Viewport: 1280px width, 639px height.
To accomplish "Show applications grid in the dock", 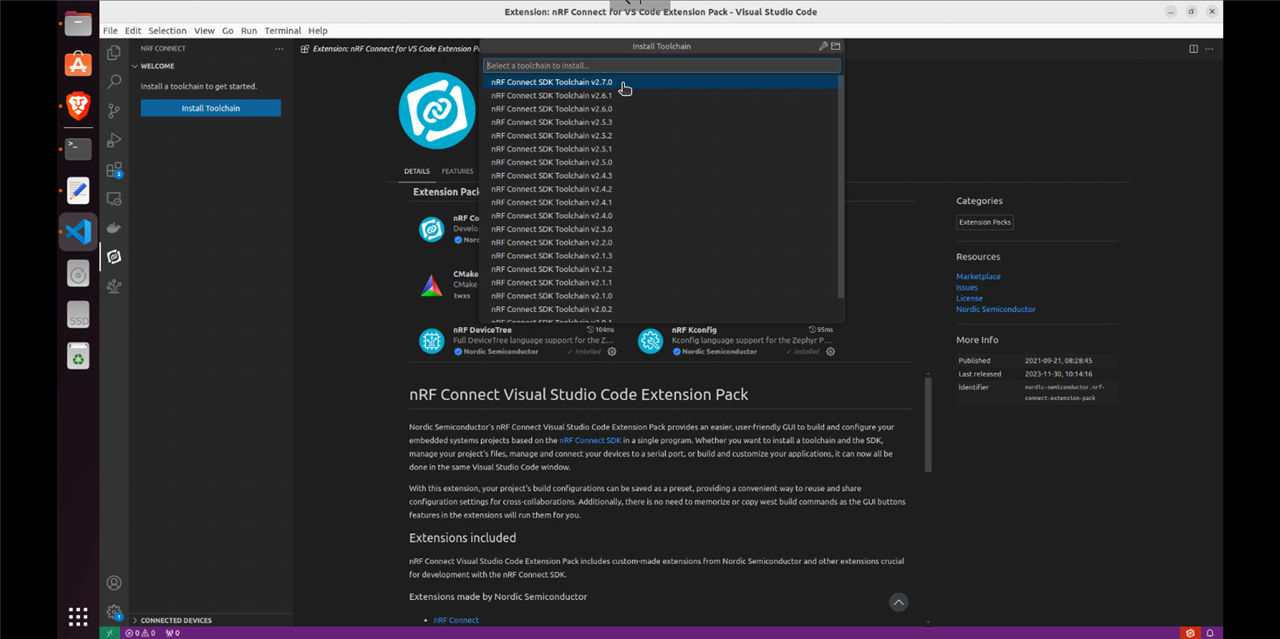I will (78, 617).
